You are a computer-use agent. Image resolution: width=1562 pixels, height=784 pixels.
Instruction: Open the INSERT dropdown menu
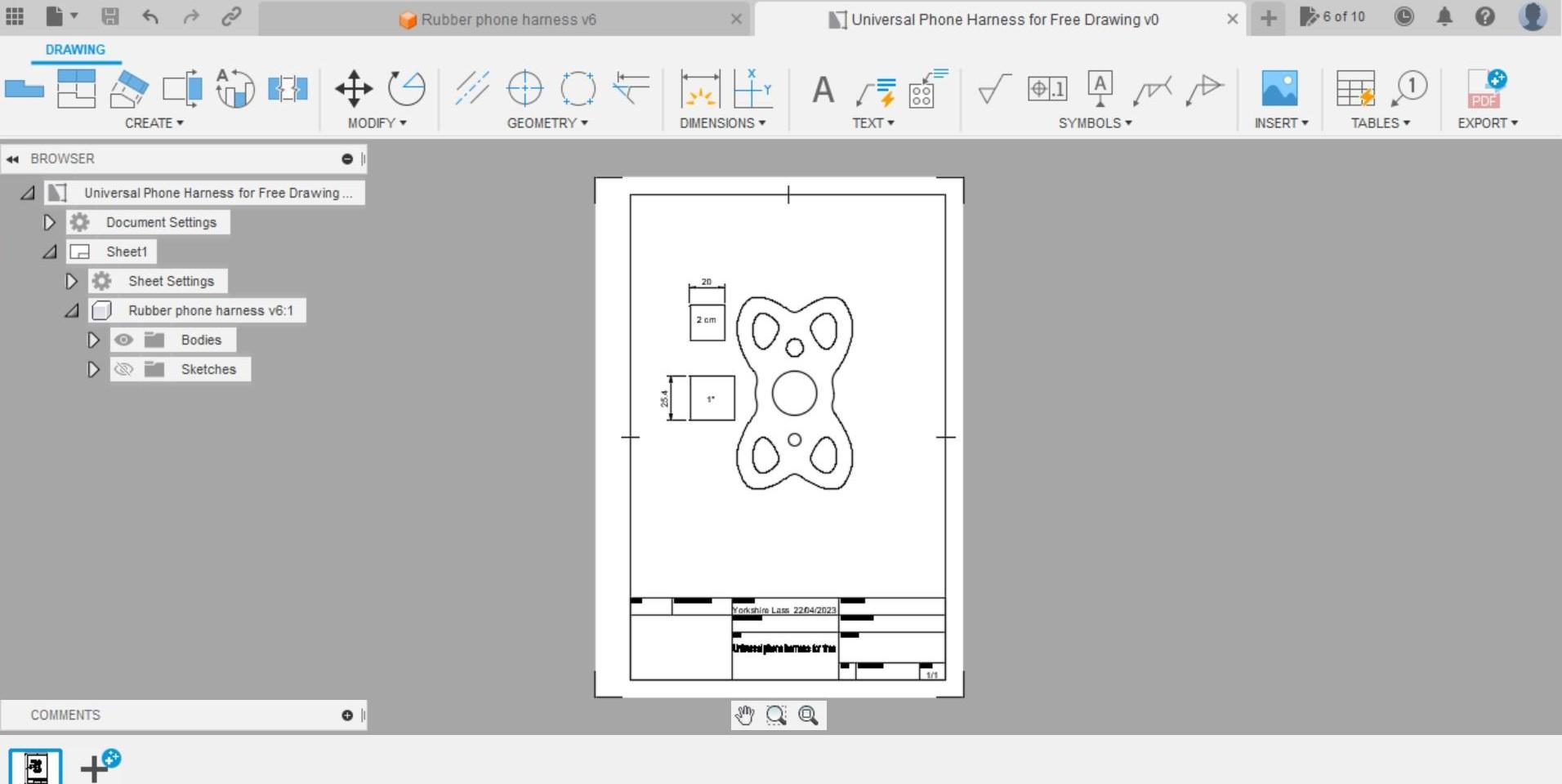tap(1281, 123)
